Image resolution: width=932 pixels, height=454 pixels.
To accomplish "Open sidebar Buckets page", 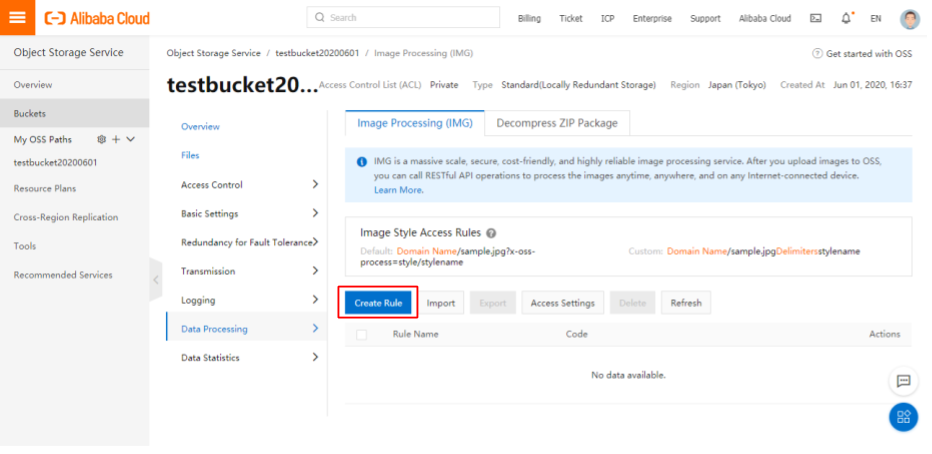I will pos(75,114).
